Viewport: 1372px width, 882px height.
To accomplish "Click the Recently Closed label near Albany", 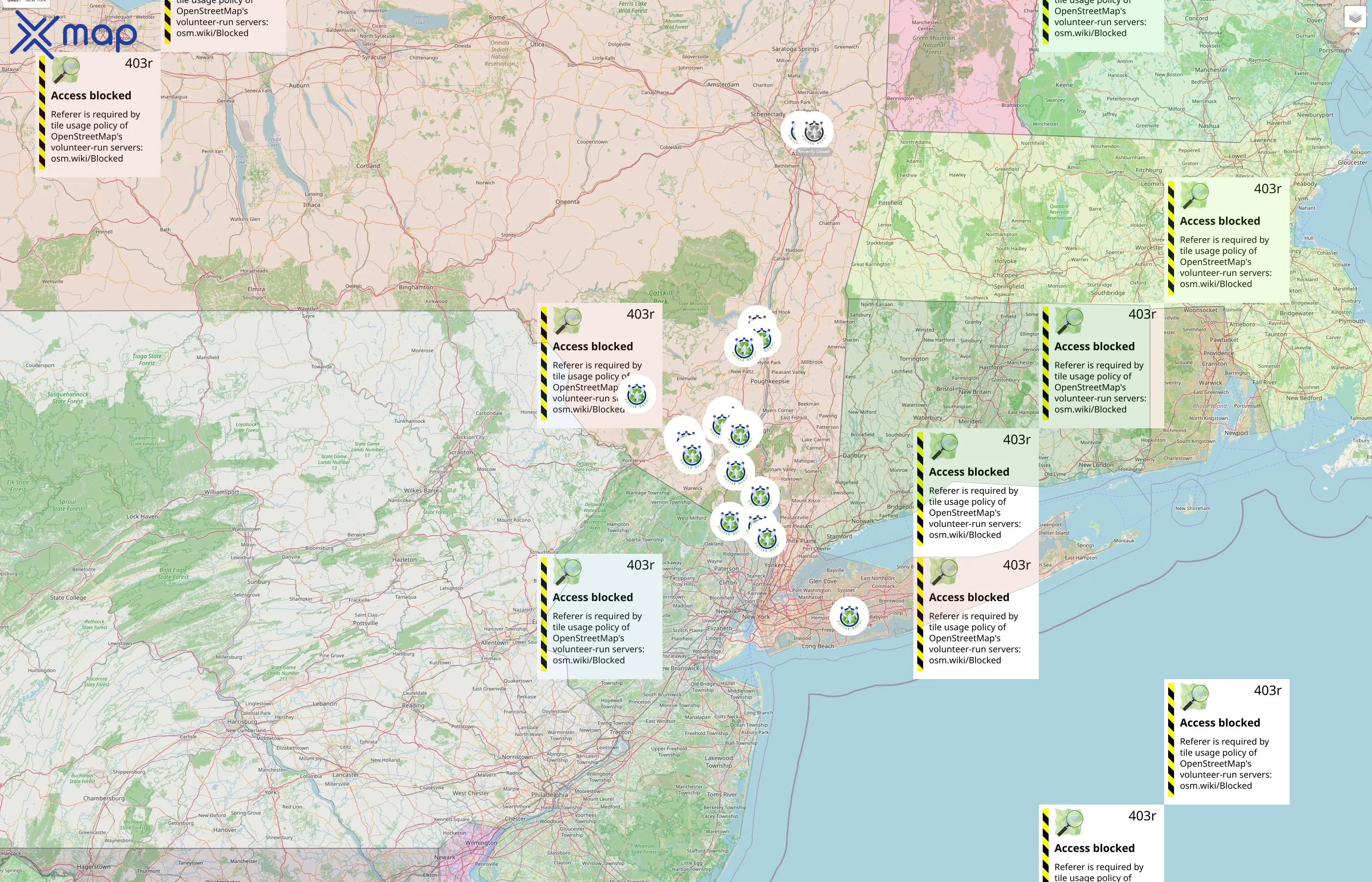I will tap(814, 152).
